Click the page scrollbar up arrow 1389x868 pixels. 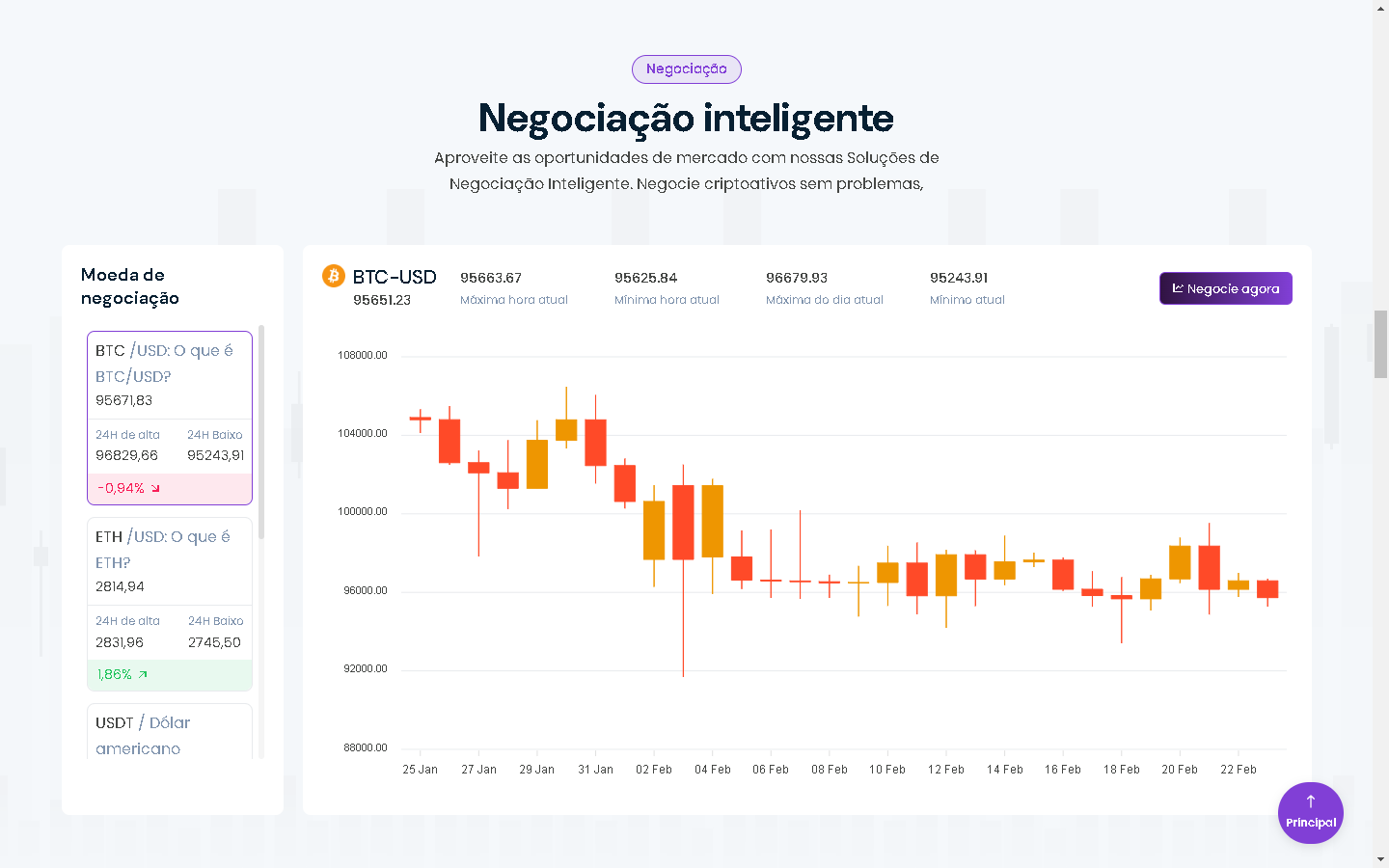tap(1380, 8)
